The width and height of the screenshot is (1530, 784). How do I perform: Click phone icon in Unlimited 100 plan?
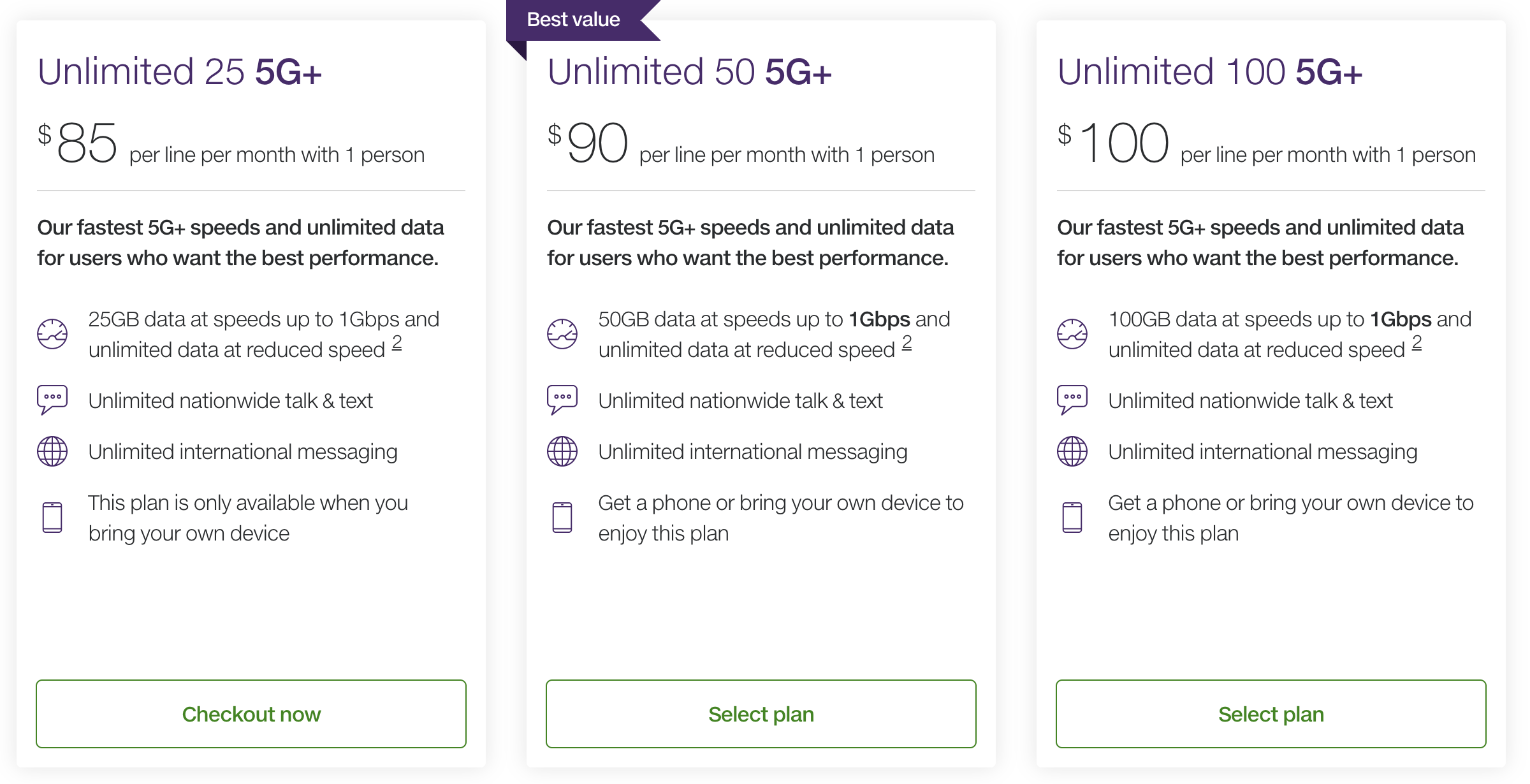[x=1072, y=518]
